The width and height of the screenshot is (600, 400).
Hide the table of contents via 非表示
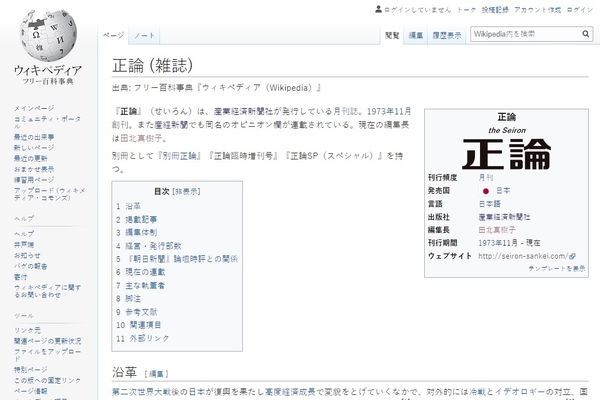pos(186,191)
